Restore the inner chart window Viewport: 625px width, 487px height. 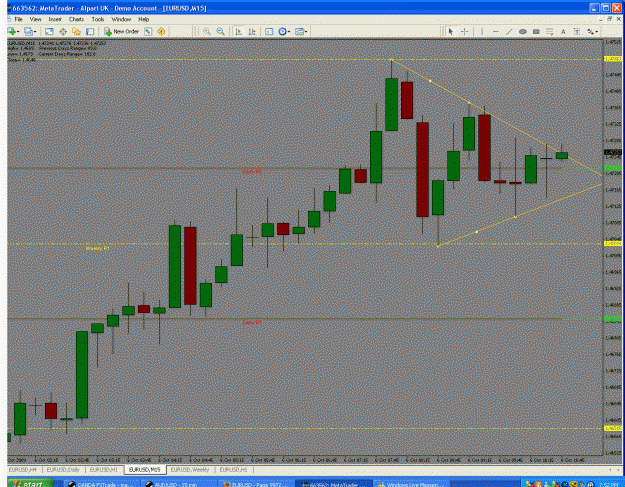pos(609,19)
